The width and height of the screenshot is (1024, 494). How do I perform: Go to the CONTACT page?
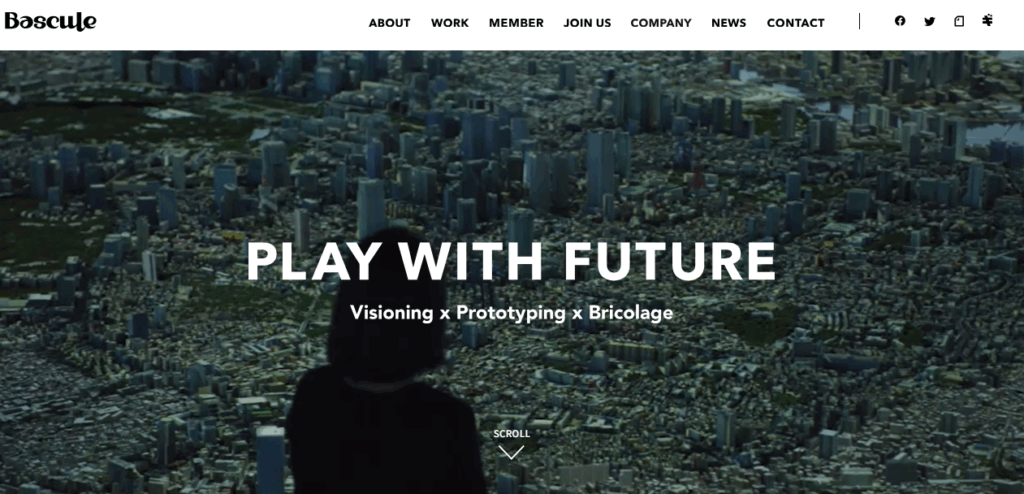coord(795,23)
